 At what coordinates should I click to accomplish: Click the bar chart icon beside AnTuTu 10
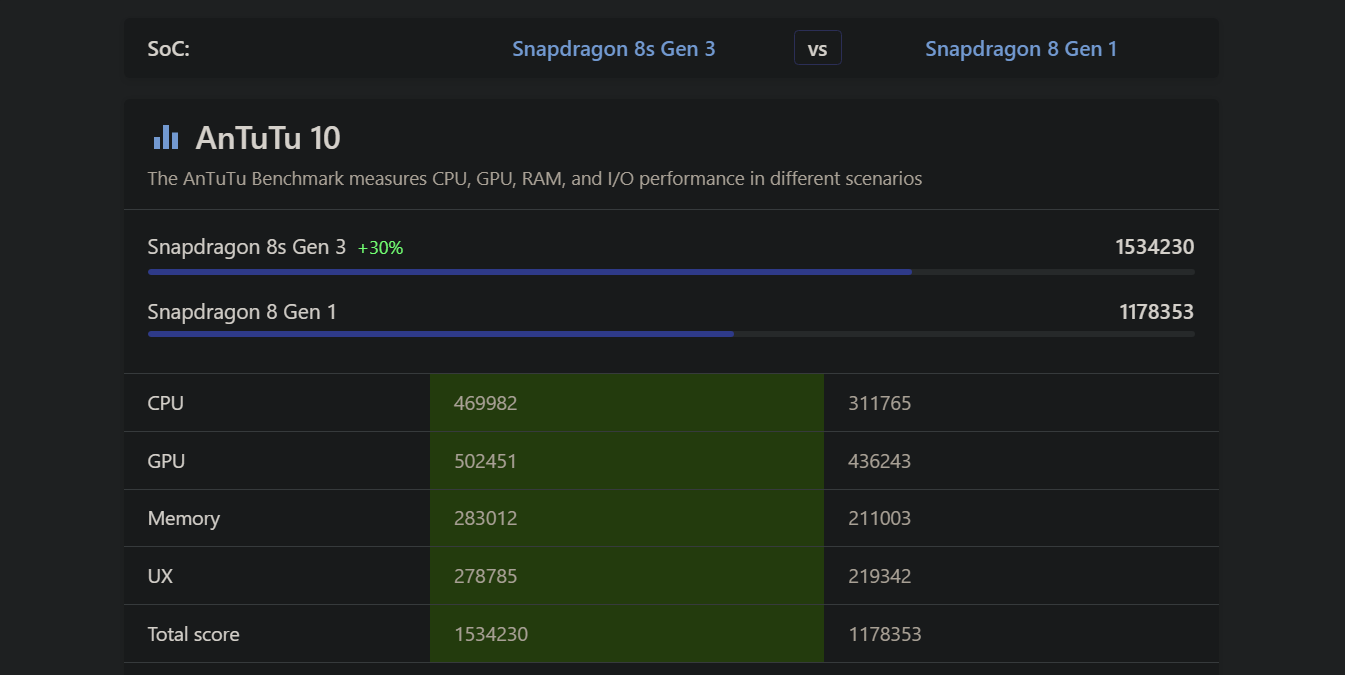(166, 138)
